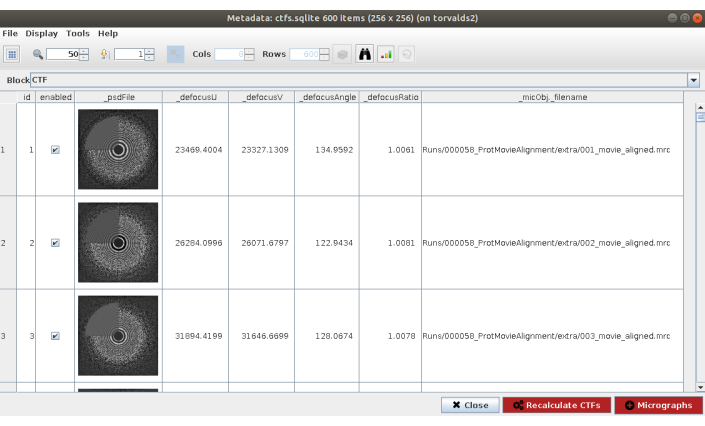Expand the Block CTF dropdown arrow
705x426 pixels.
coord(693,80)
